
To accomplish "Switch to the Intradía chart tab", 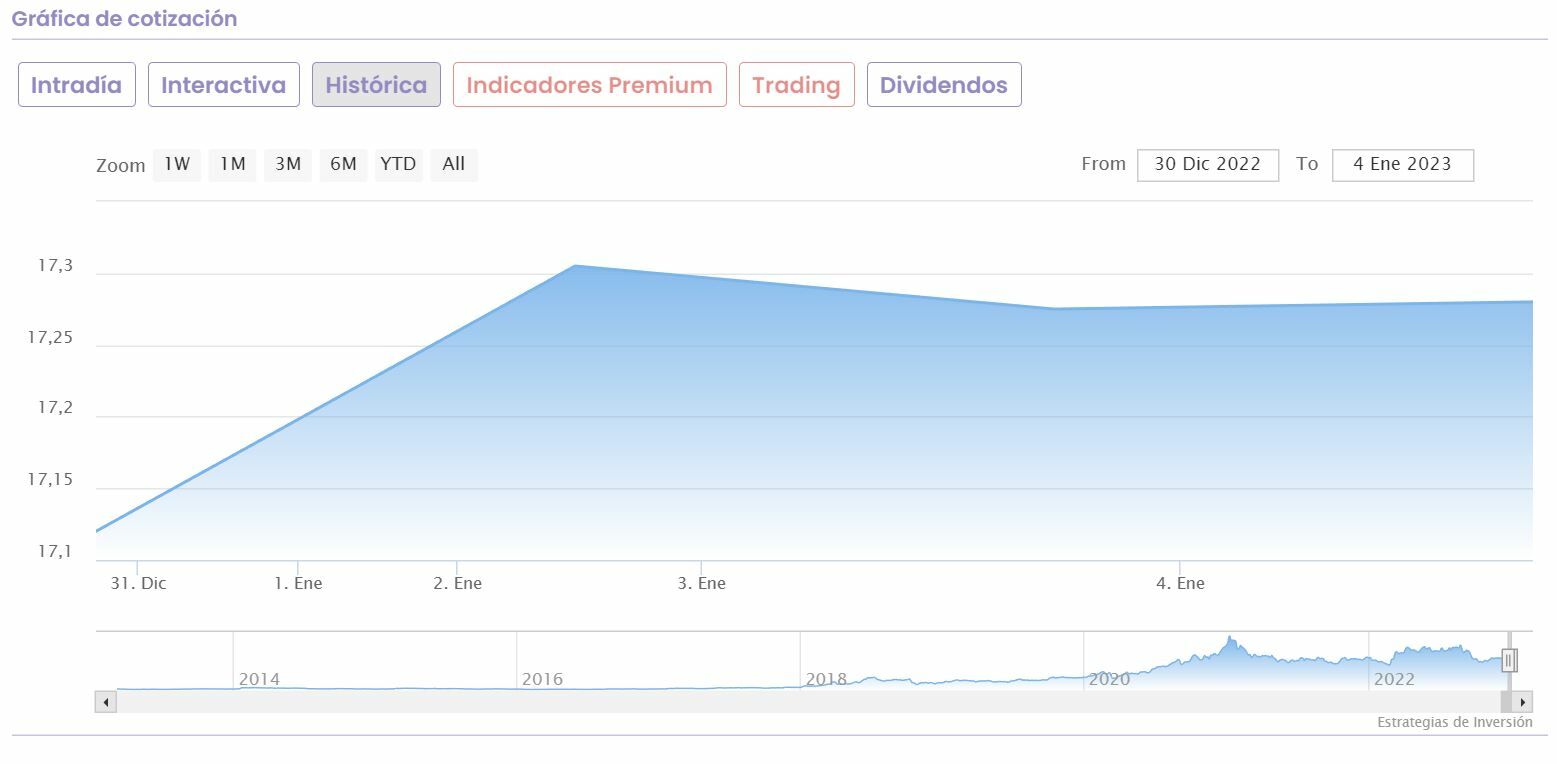I will [x=76, y=85].
